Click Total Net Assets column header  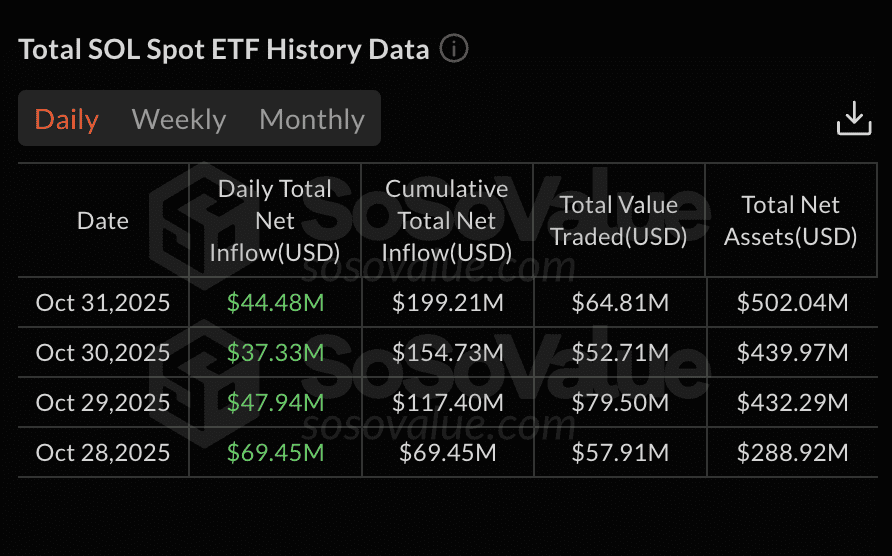click(x=791, y=221)
